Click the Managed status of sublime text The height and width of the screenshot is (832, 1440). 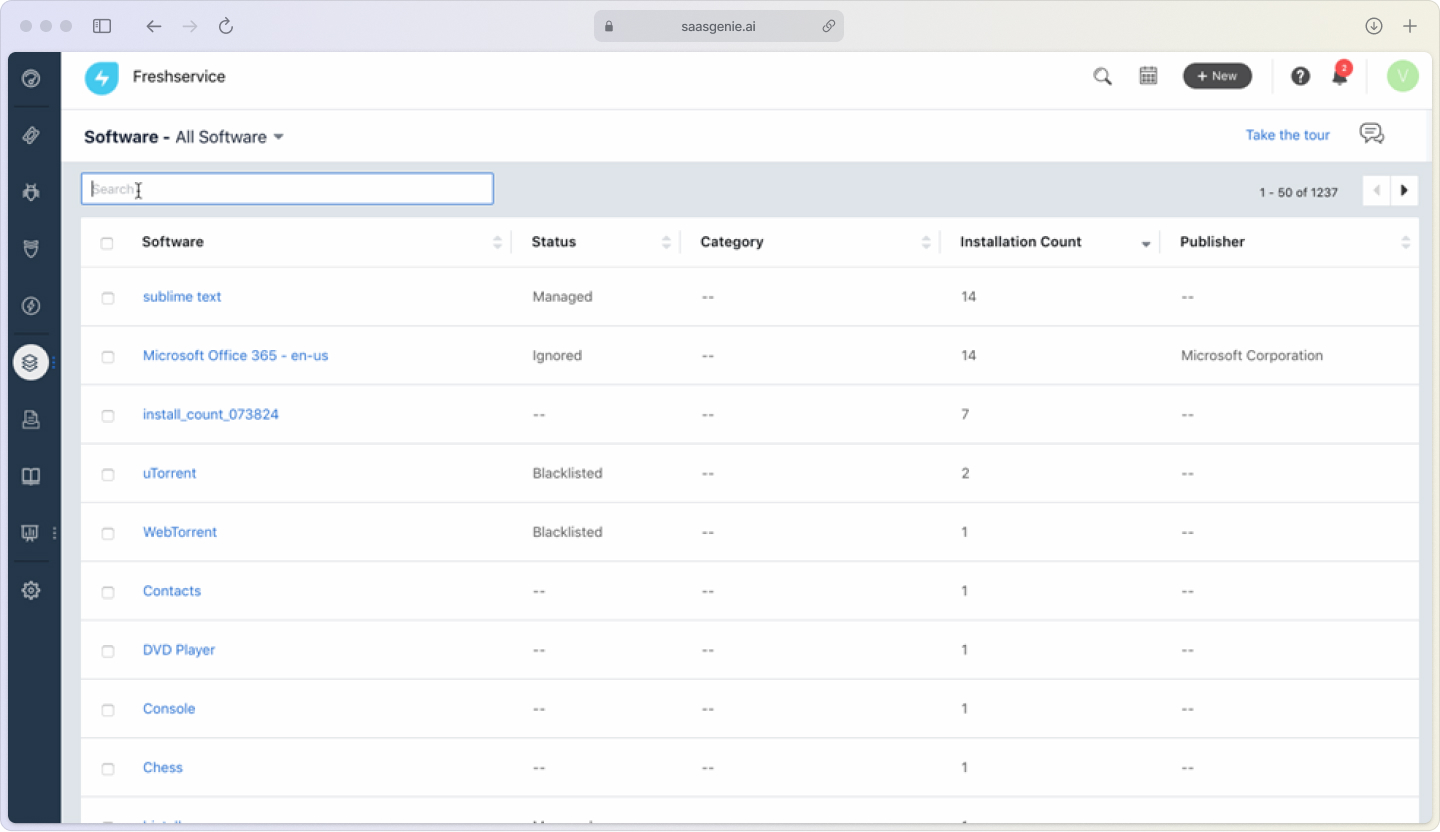(x=562, y=296)
